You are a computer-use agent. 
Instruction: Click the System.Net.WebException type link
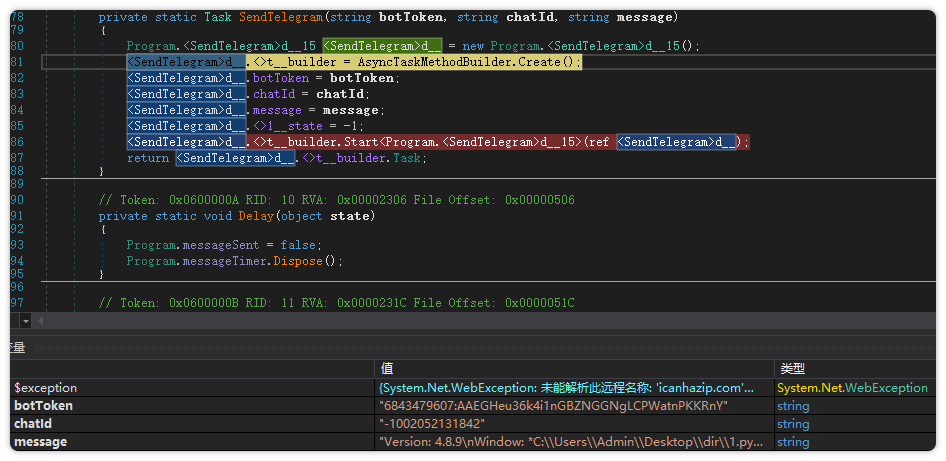pos(852,388)
